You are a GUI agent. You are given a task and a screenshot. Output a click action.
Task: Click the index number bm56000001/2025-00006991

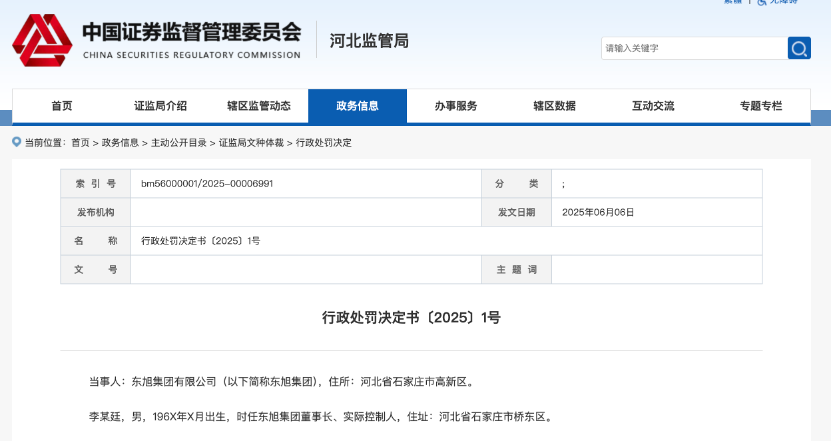[207, 184]
